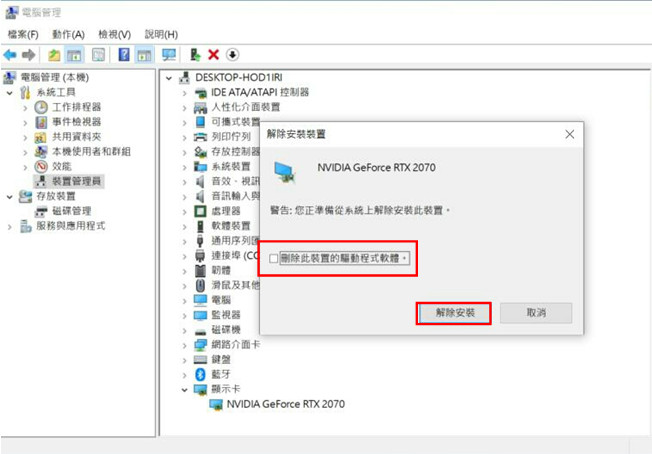The width and height of the screenshot is (652, 454).
Task: Expand the 服務與應用程式 node
Action: coord(11,226)
